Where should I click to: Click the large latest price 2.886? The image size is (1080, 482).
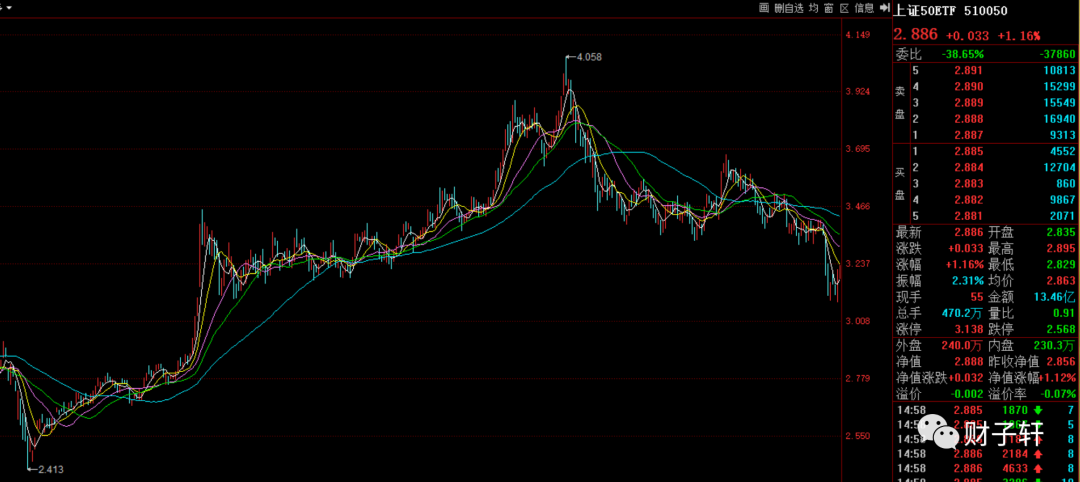click(915, 33)
